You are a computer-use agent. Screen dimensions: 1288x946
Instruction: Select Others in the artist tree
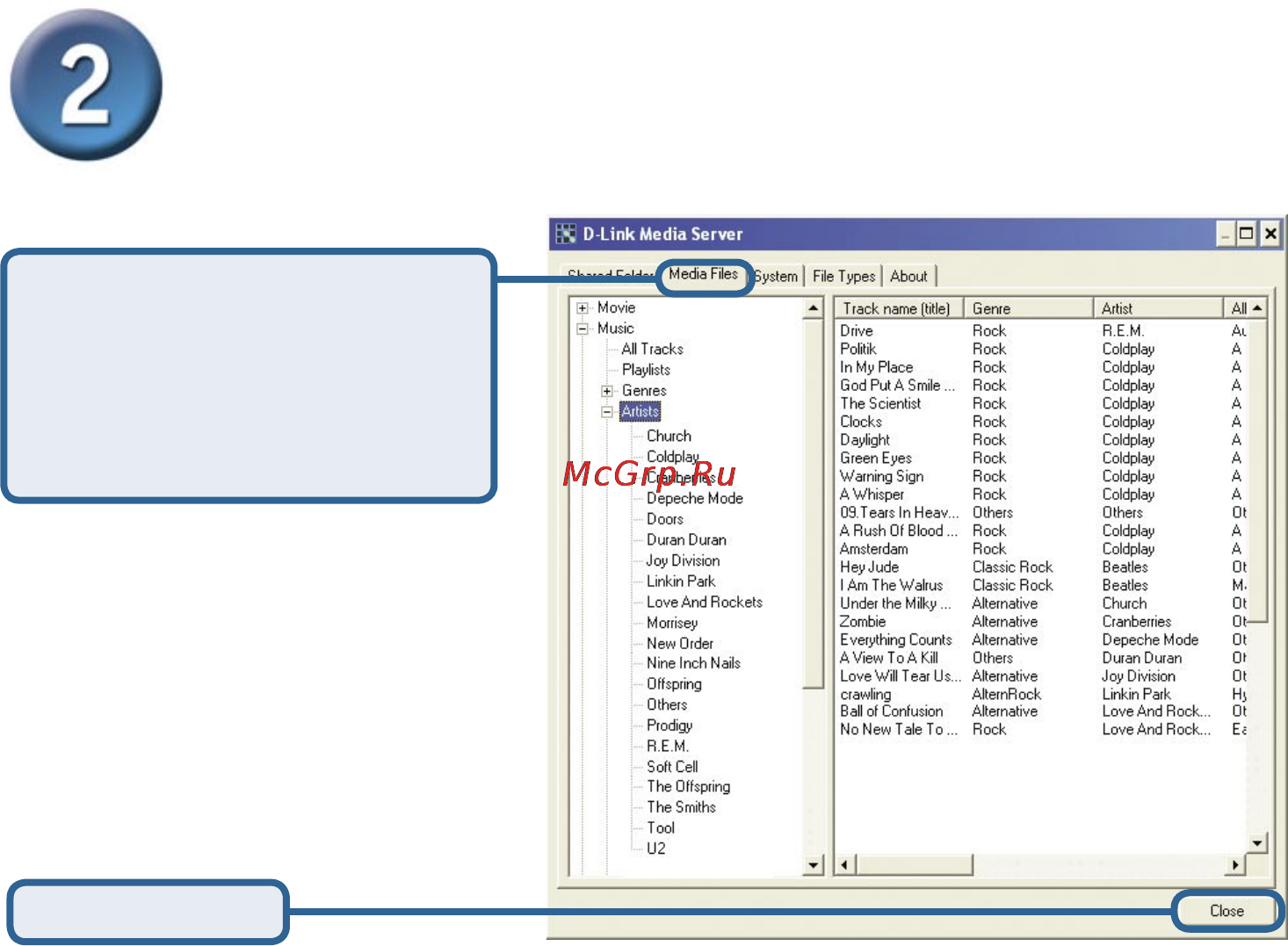pyautogui.click(x=667, y=704)
